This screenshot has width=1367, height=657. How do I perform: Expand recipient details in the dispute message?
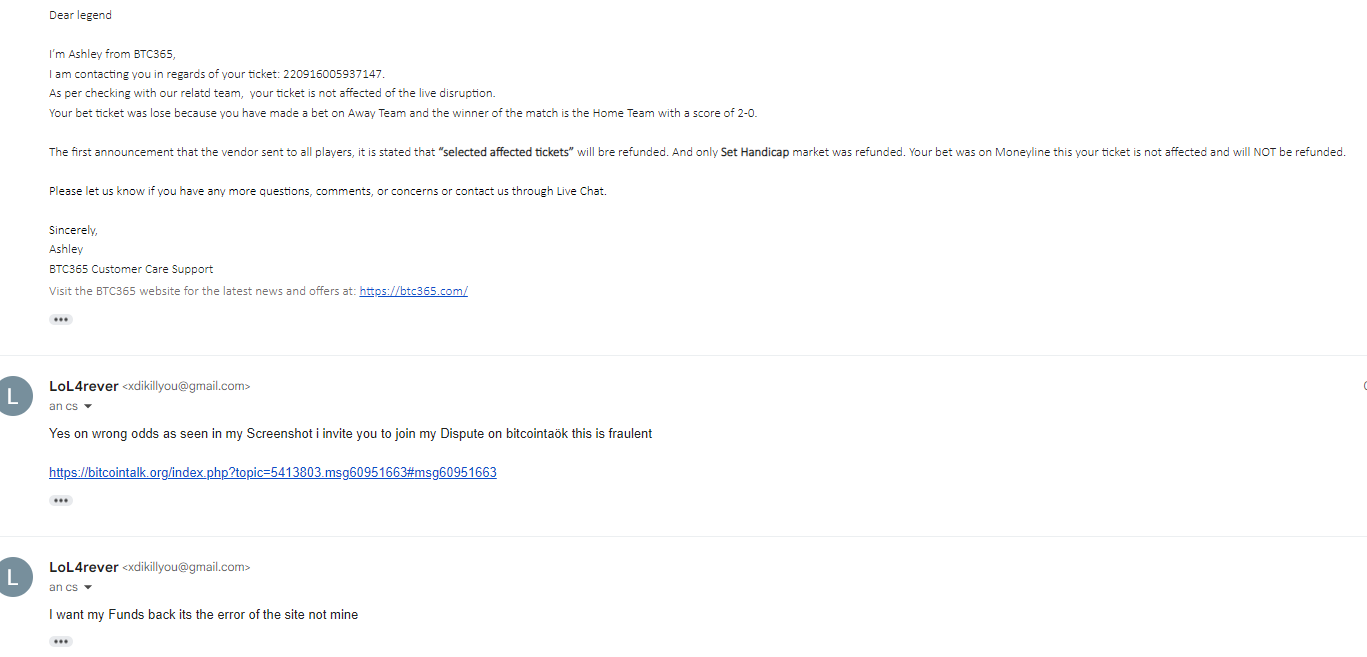pos(88,407)
